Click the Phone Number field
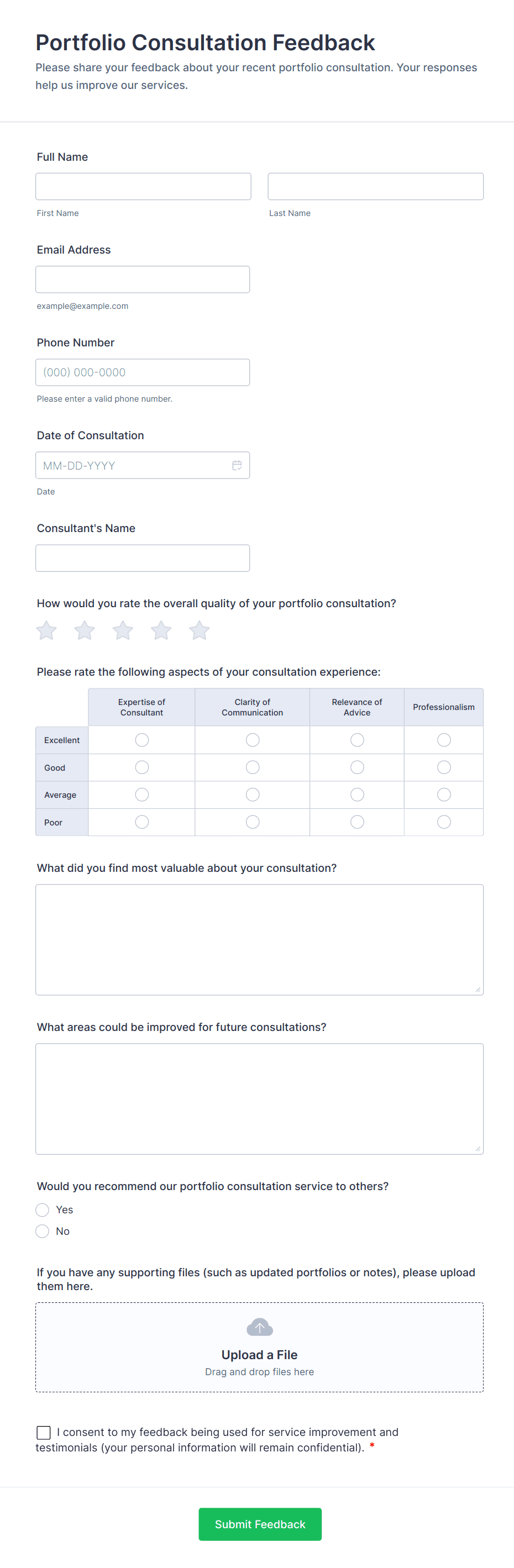514x1568 pixels. pos(143,372)
